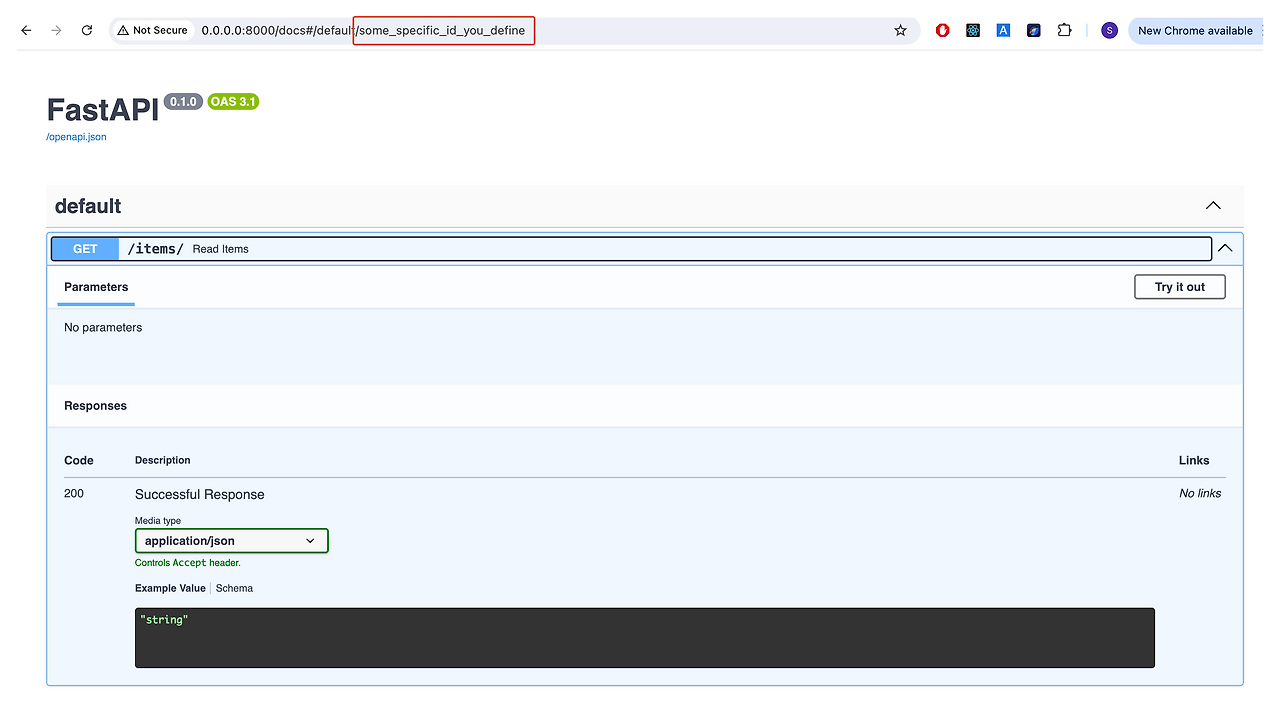
Task: Click the Not Secure indicator
Action: (x=152, y=30)
